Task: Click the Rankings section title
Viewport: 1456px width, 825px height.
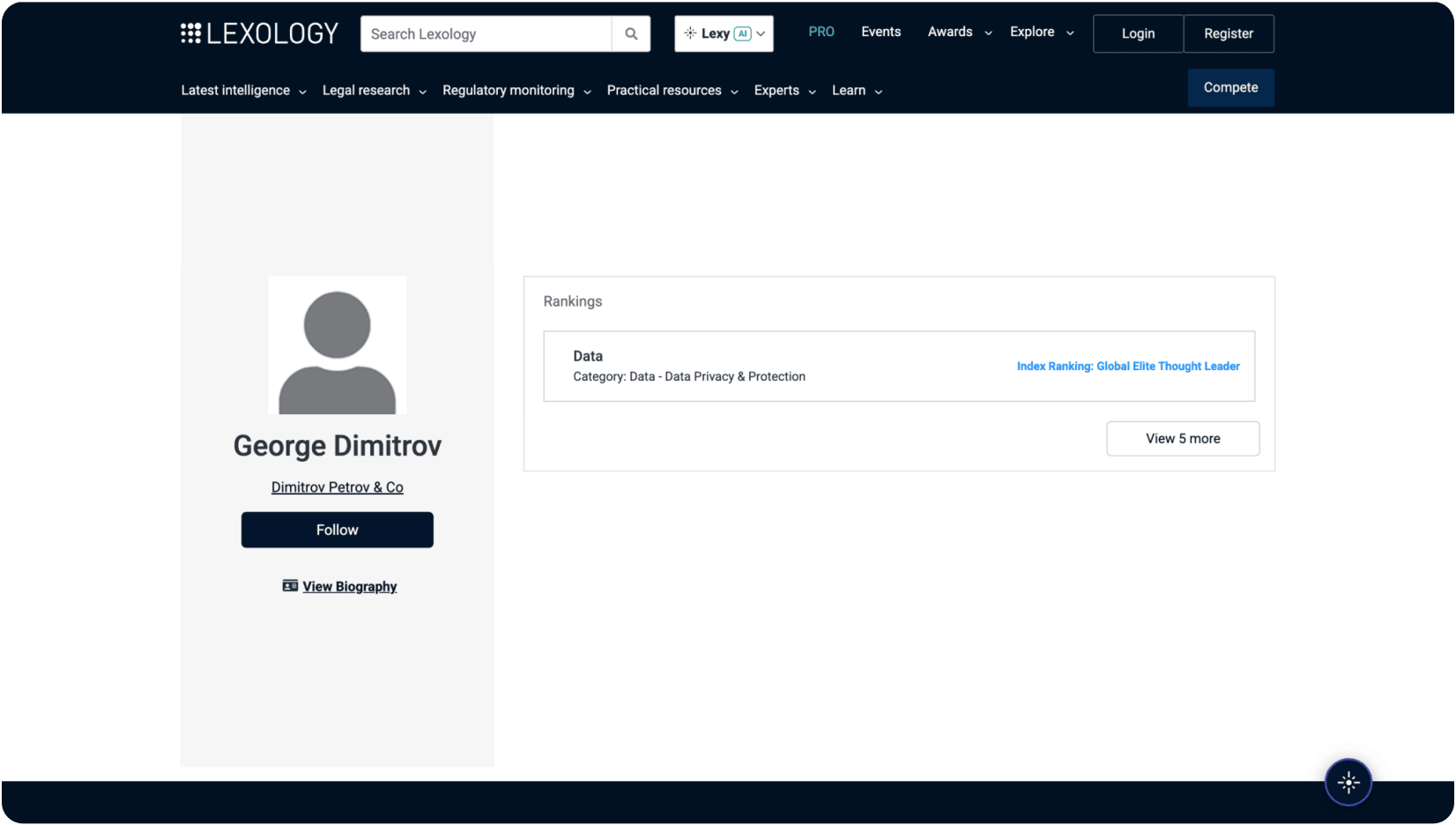Action: (573, 301)
